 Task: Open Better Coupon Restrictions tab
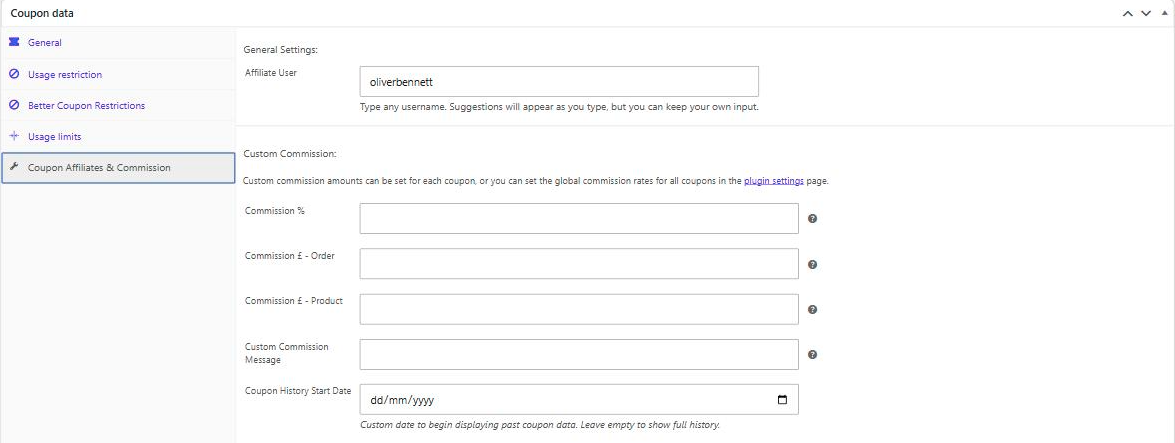(118, 106)
